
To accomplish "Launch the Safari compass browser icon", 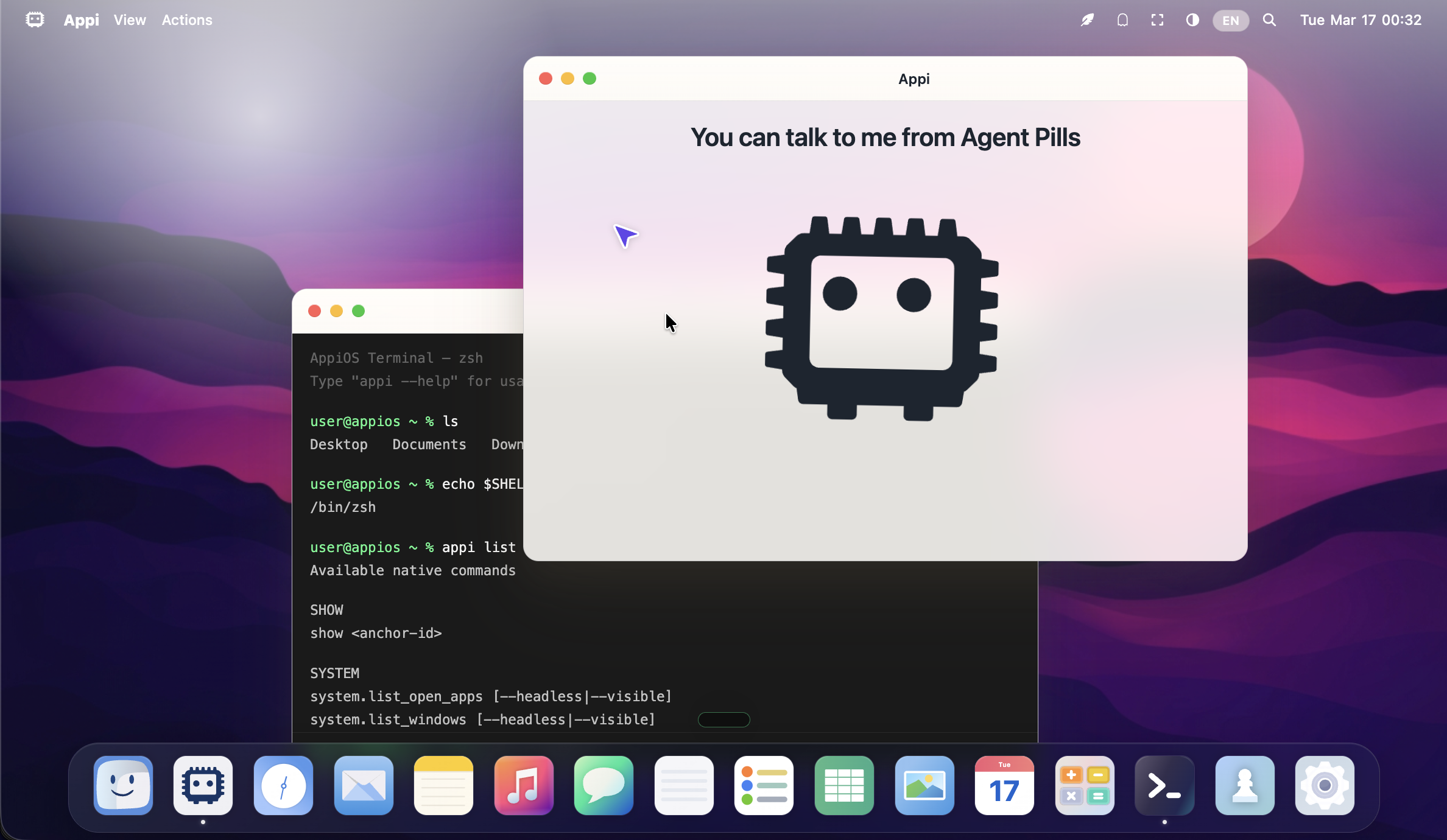I will click(x=283, y=785).
